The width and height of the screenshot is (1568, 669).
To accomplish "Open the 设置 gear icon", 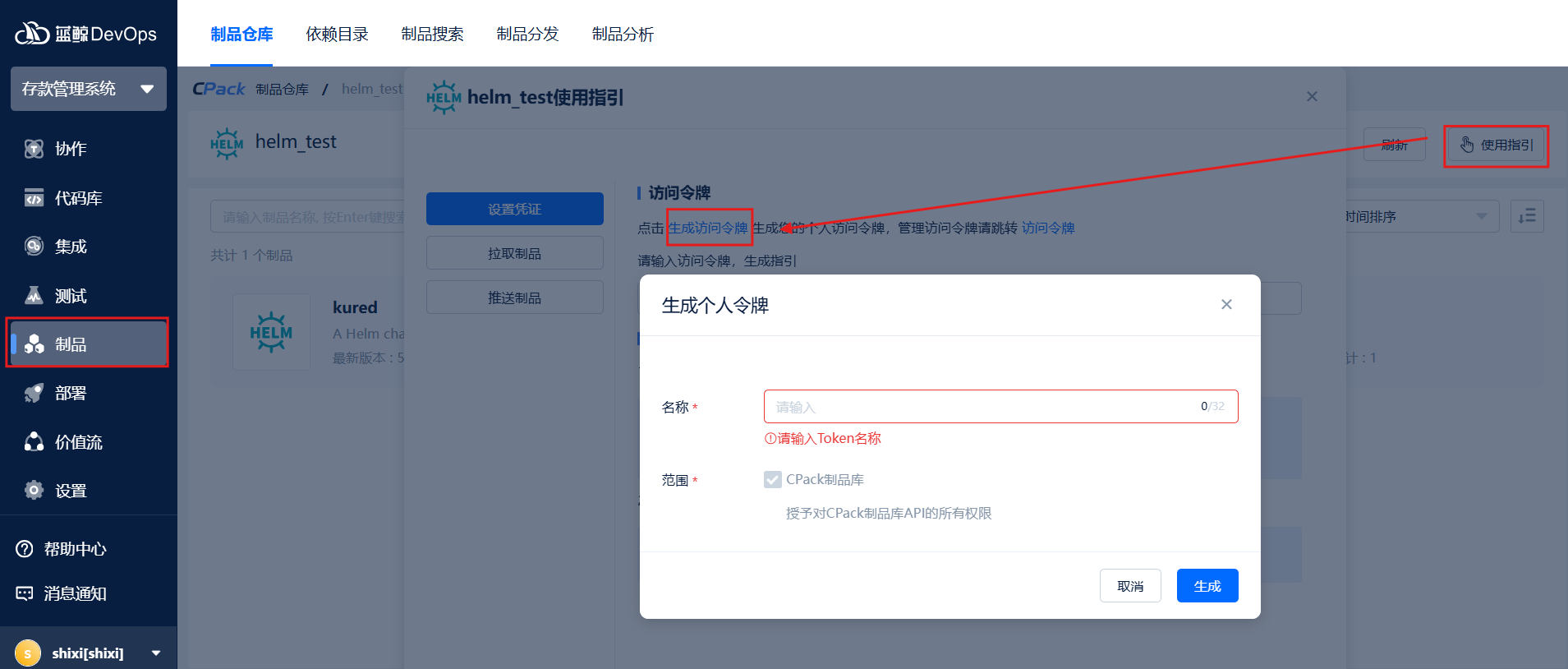I will pos(34,491).
